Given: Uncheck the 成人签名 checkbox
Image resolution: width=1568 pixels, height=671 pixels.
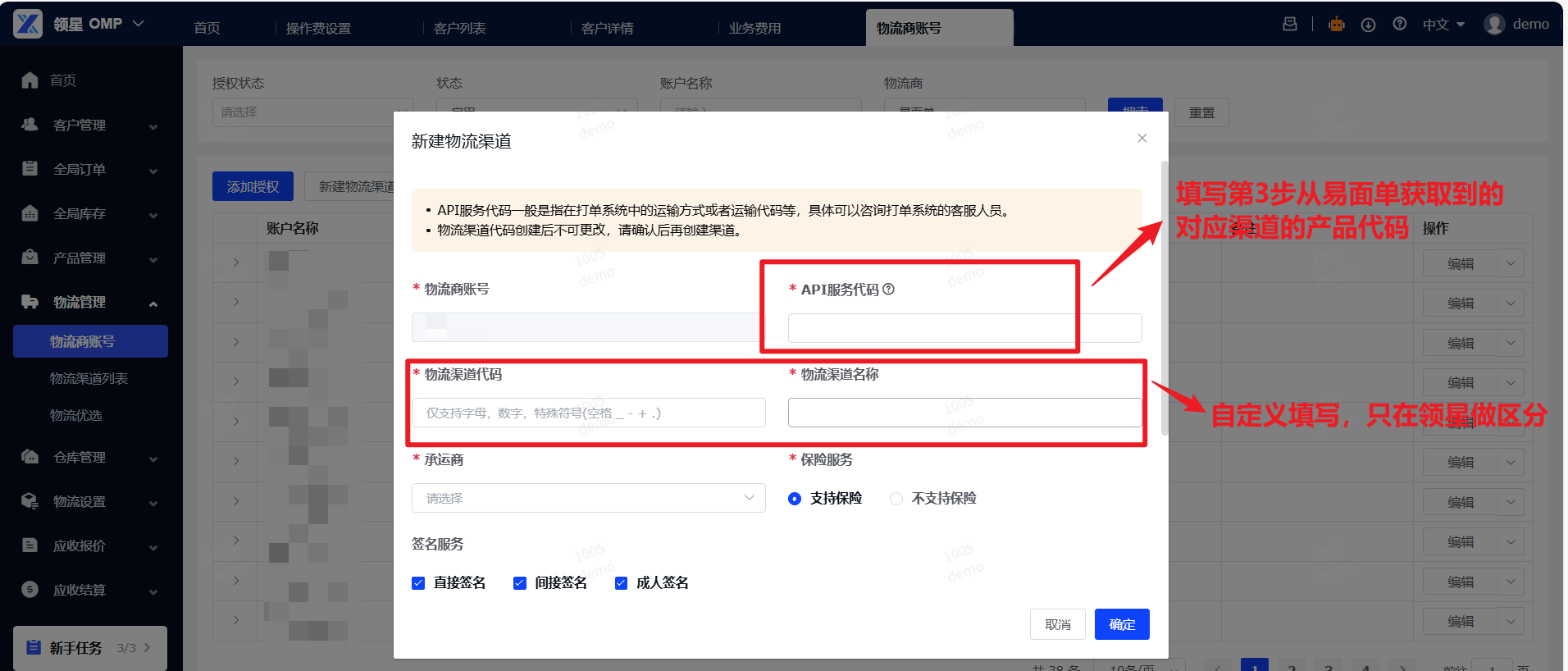Looking at the screenshot, I should point(621,583).
